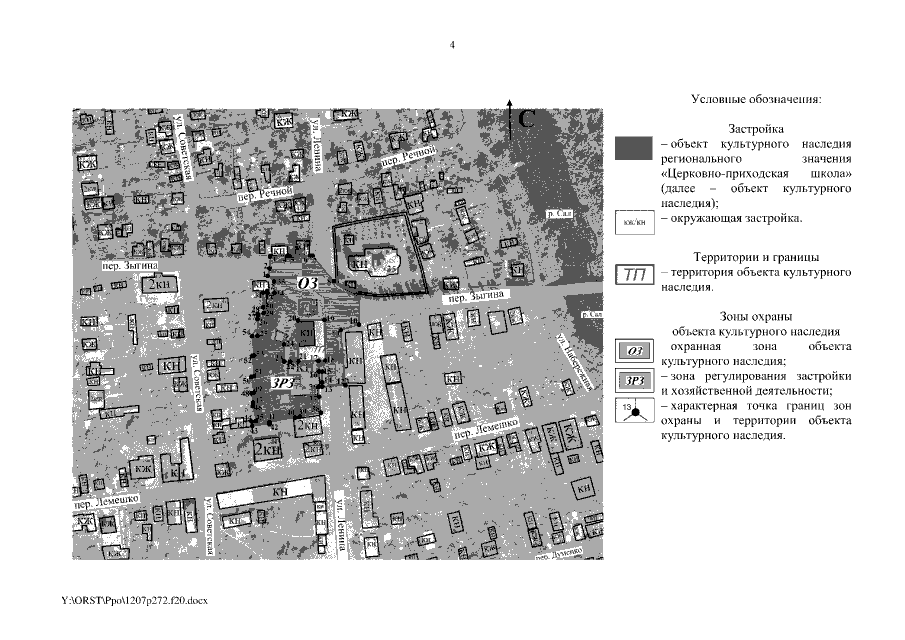The image size is (905, 640).
Task: Click the 'ОЗ' zone label on the map
Action: click(307, 284)
